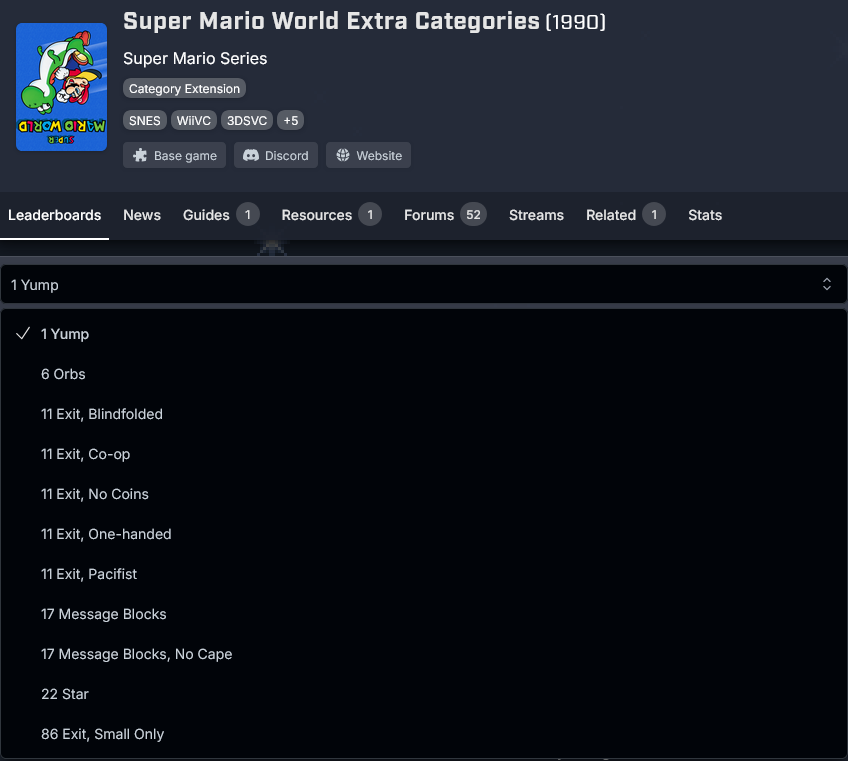Screen dimensions: 848x761
Task: Choose the 22 Star category
Action: point(424,694)
